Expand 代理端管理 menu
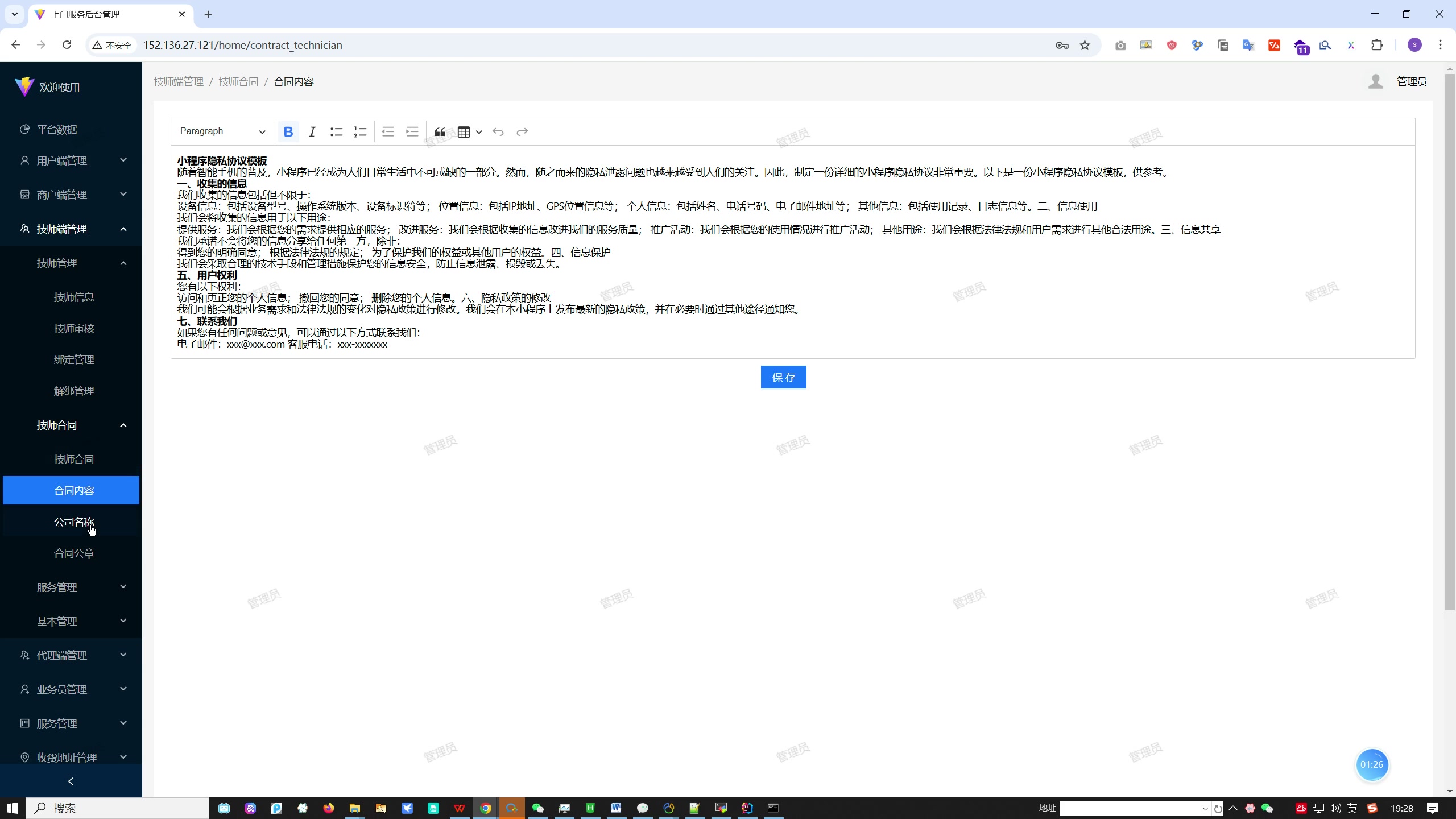 71,655
